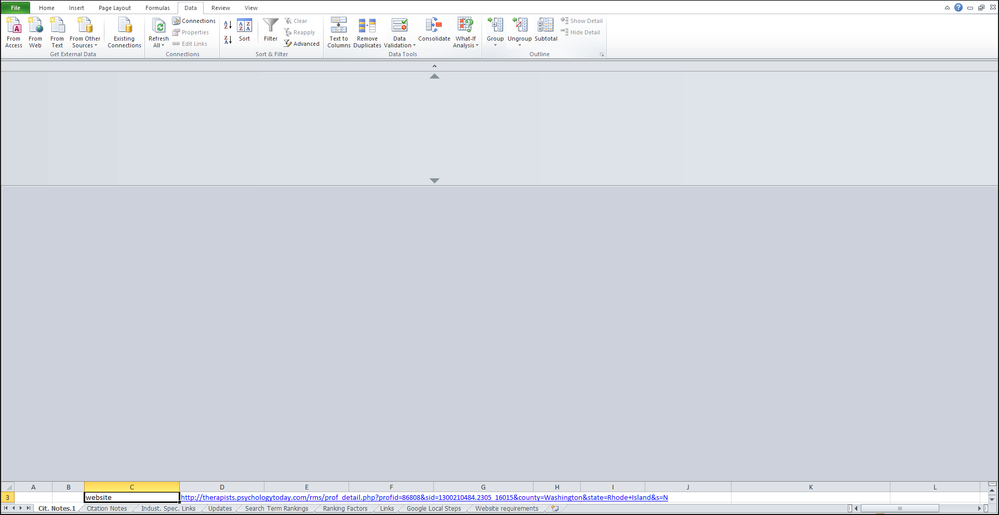
Task: Open the Sort dialog
Action: coord(245,31)
